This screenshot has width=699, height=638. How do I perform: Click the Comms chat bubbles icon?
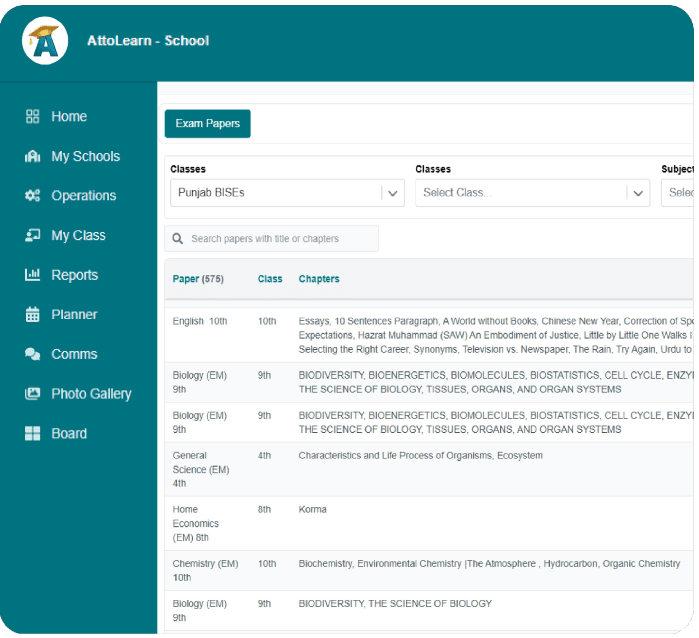coord(32,354)
